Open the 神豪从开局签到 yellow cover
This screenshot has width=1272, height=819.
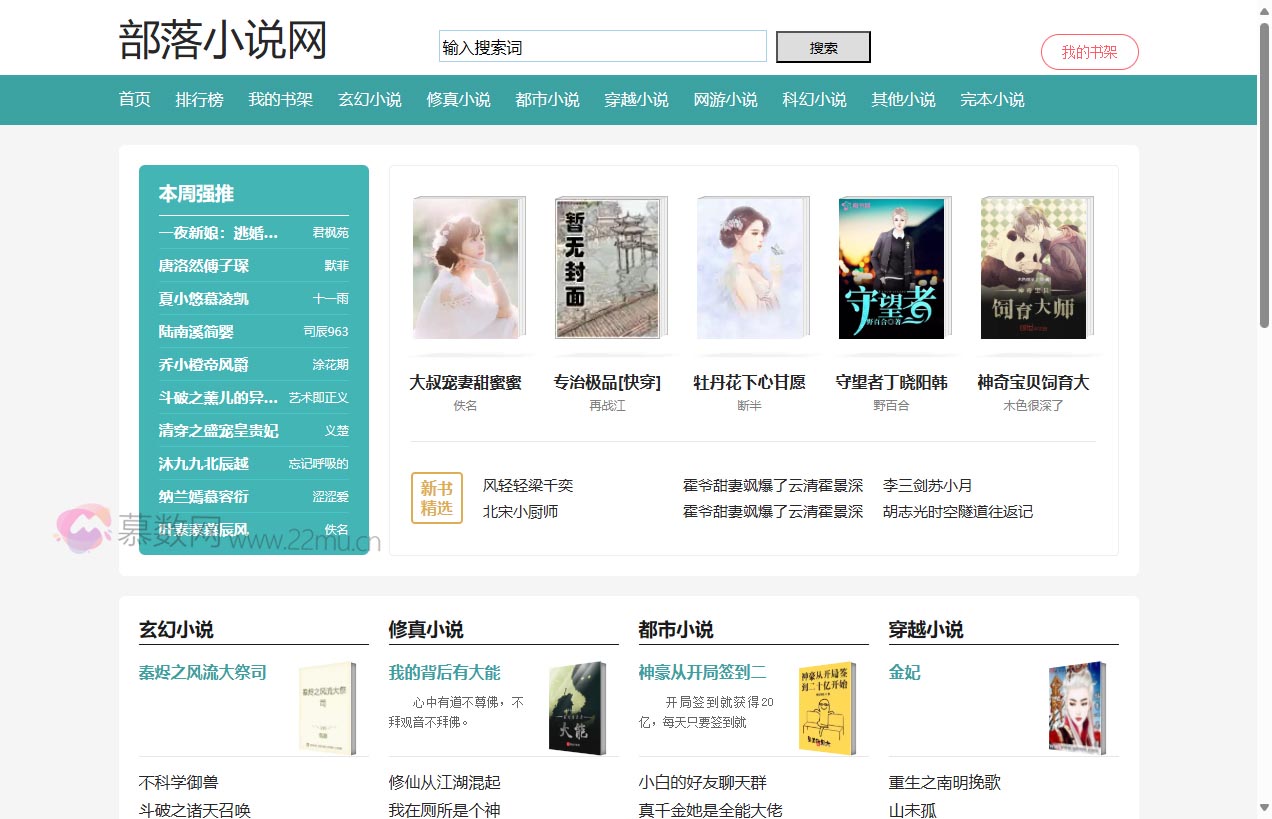point(827,708)
